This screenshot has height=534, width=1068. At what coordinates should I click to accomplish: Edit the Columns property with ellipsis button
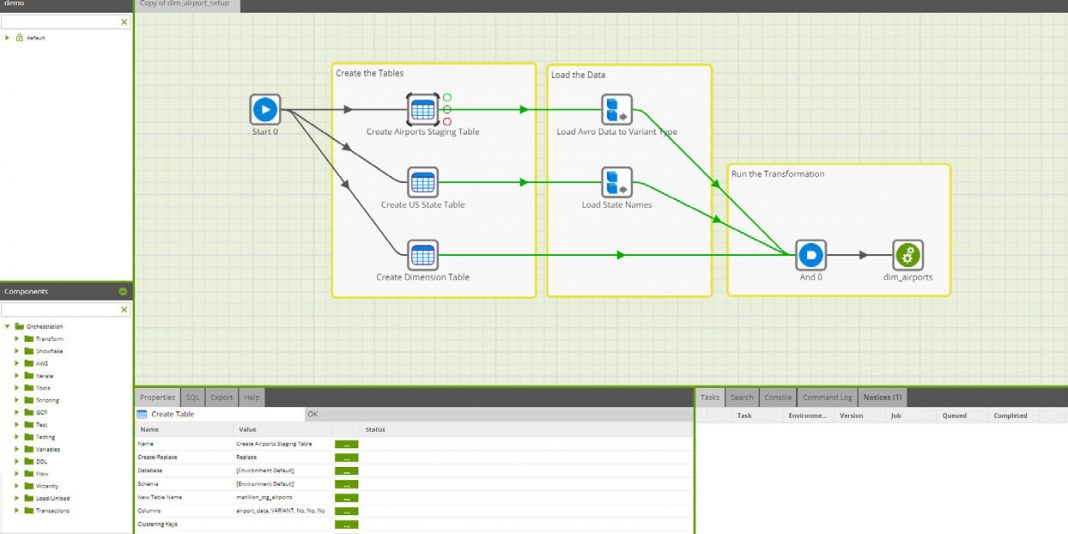(x=346, y=510)
